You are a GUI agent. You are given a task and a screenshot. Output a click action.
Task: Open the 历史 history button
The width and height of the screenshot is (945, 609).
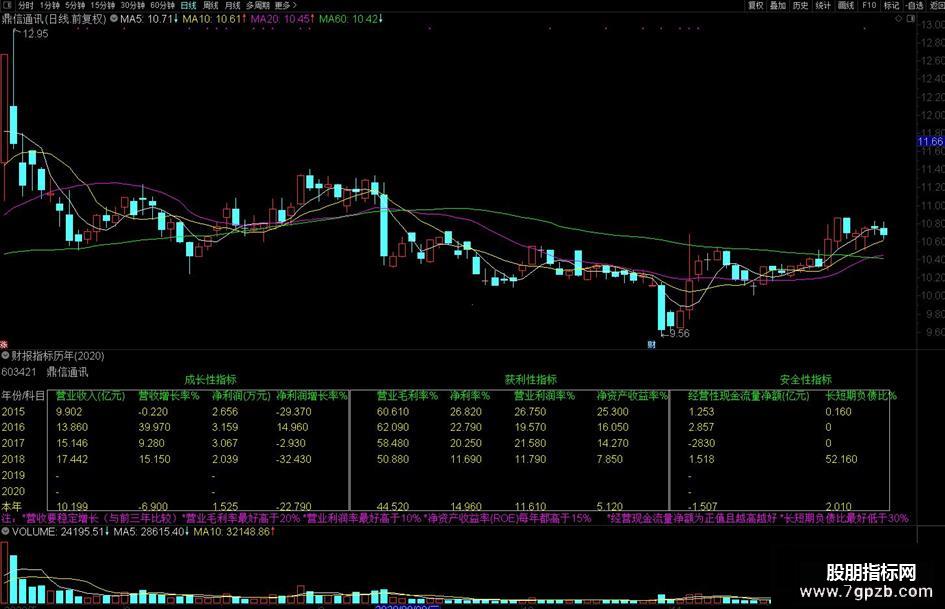tap(800, 5)
